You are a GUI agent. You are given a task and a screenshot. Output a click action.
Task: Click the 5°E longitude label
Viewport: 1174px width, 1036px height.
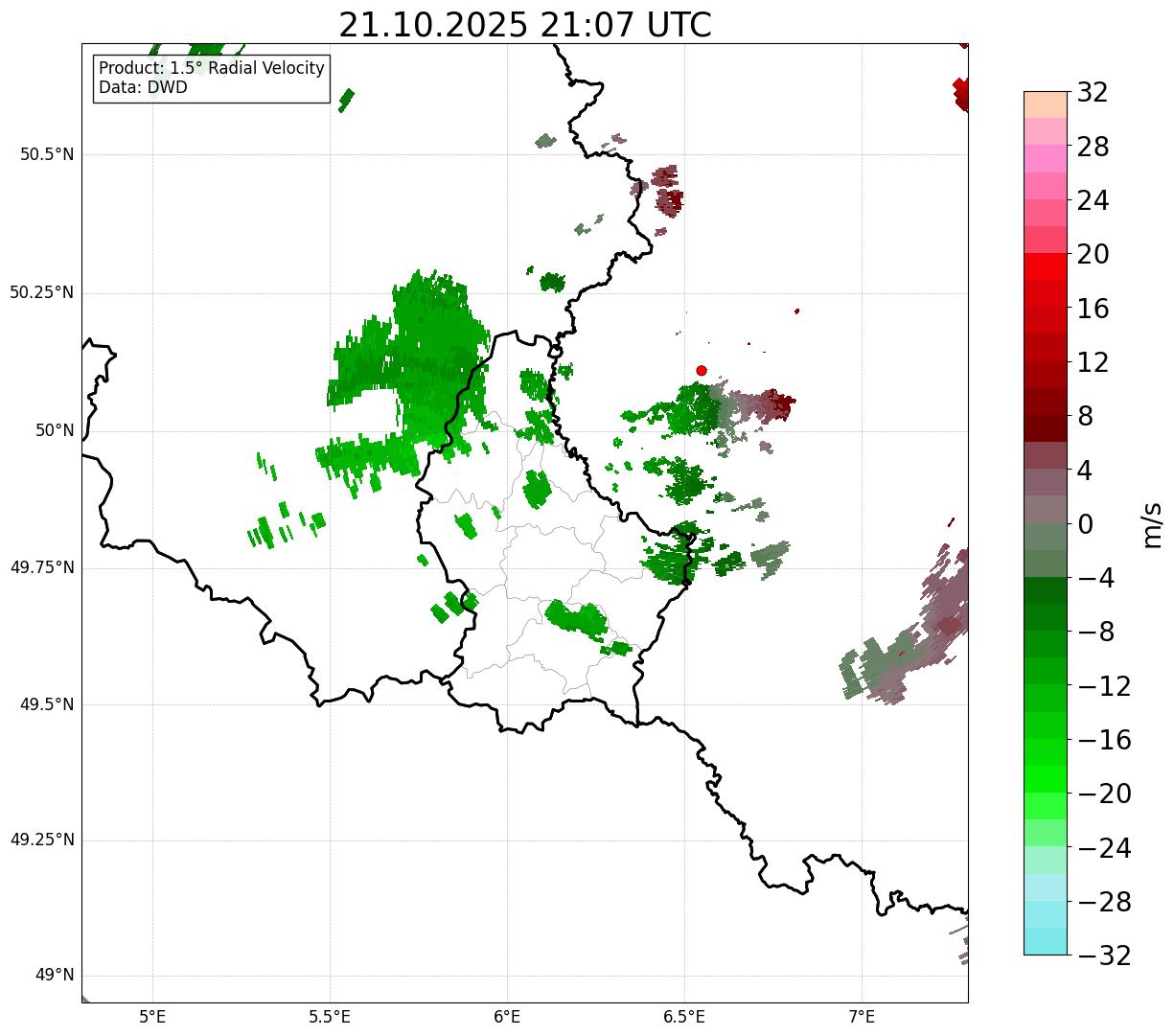[152, 1016]
